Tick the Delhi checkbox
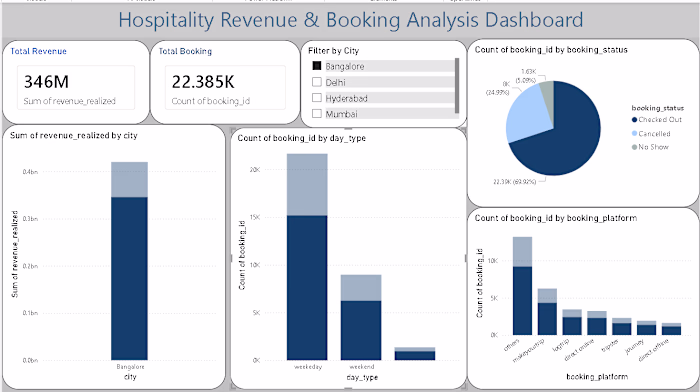700x392 pixels. pos(317,82)
